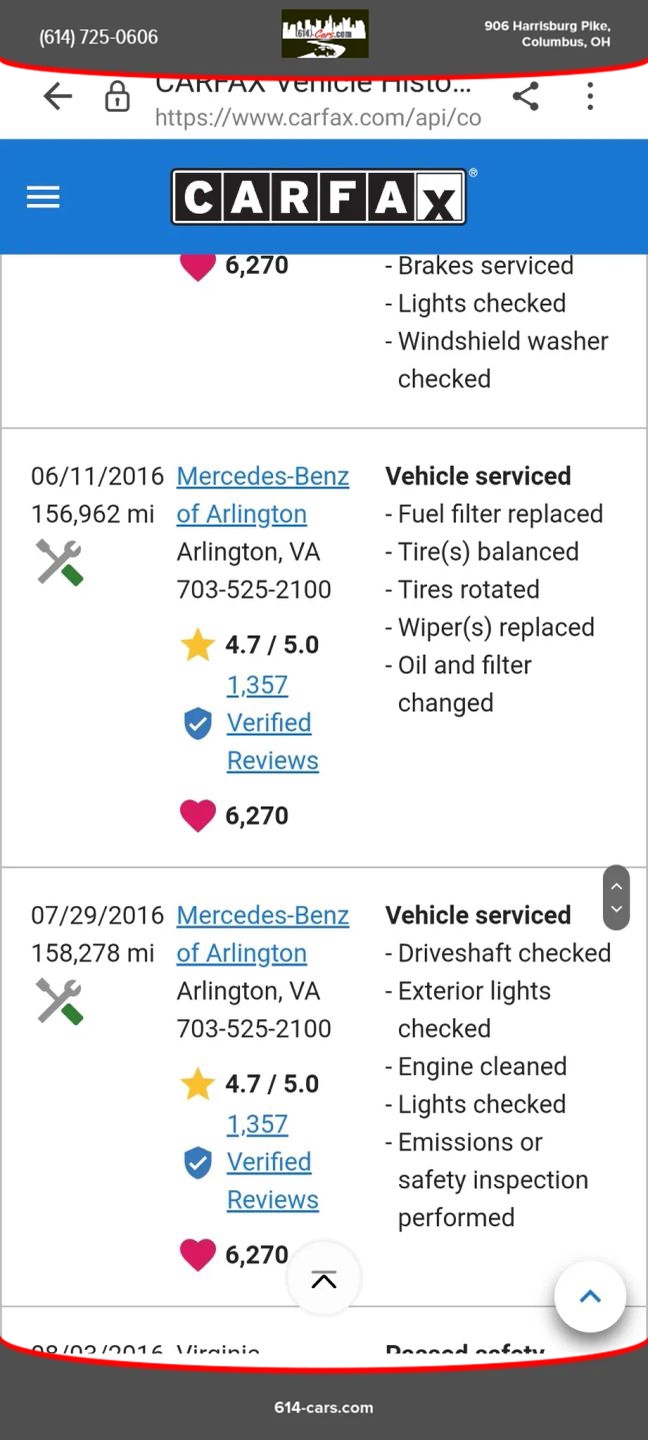
Task: Open the CARFAX hamburger menu
Action: (x=43, y=197)
